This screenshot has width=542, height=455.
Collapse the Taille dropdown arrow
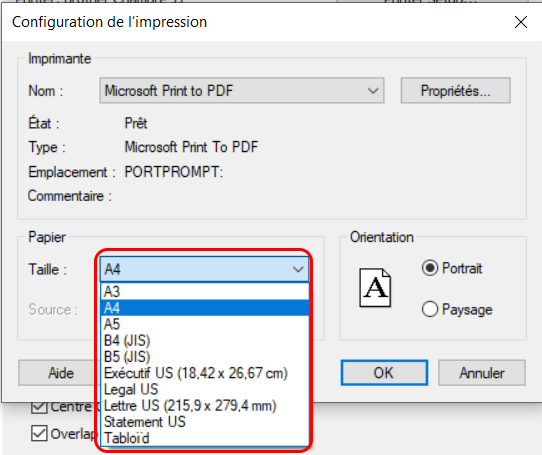pyautogui.click(x=298, y=269)
